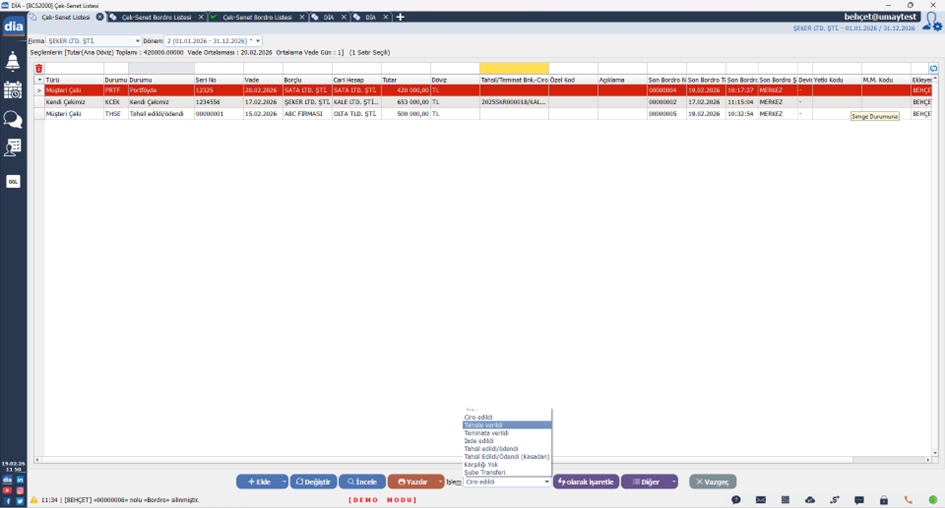The image size is (945, 508).
Task: Open the YouTube icon in sidebar
Action: [7, 491]
